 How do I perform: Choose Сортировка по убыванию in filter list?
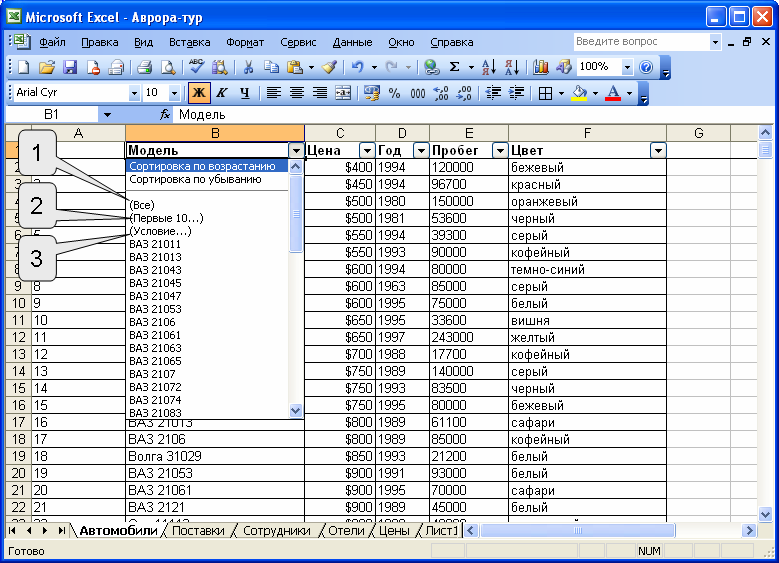point(207,179)
